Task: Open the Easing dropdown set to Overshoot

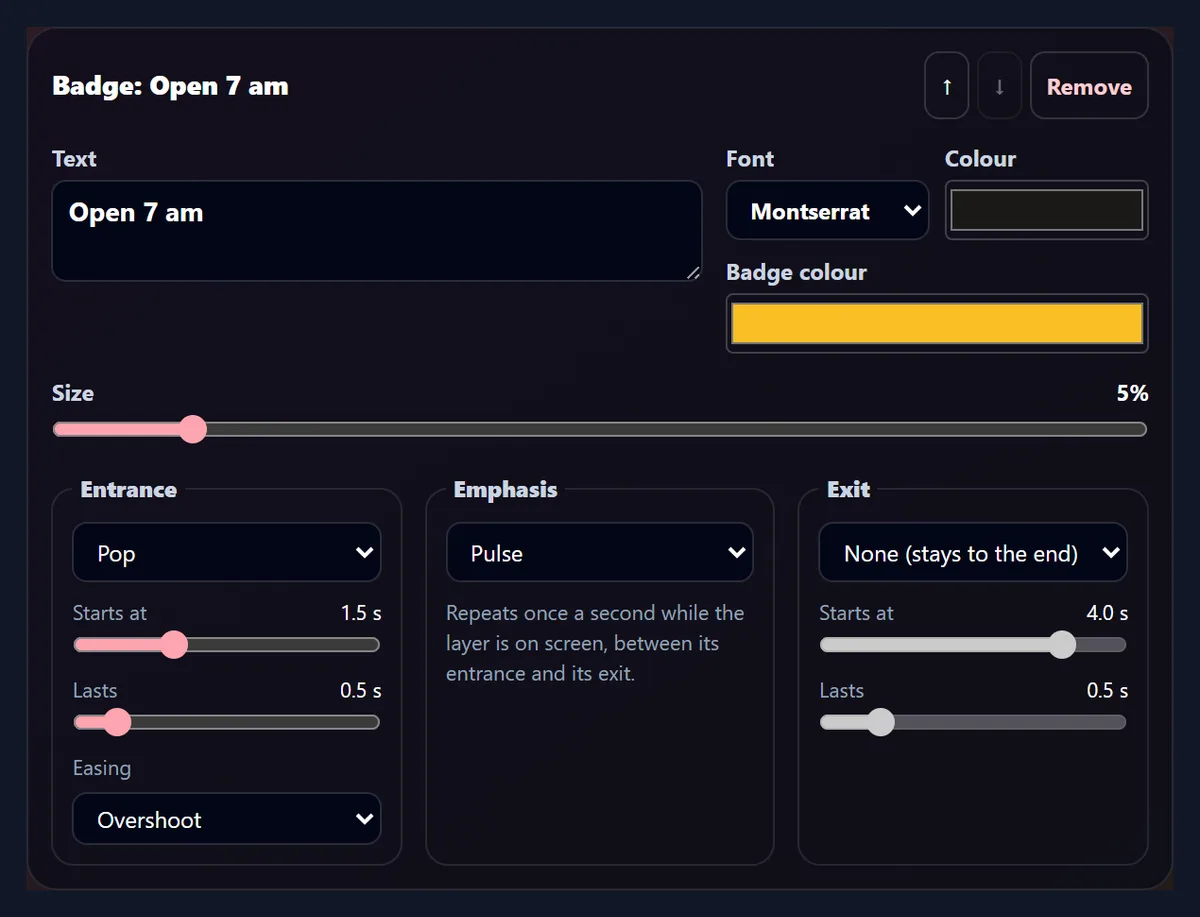Action: click(x=227, y=820)
